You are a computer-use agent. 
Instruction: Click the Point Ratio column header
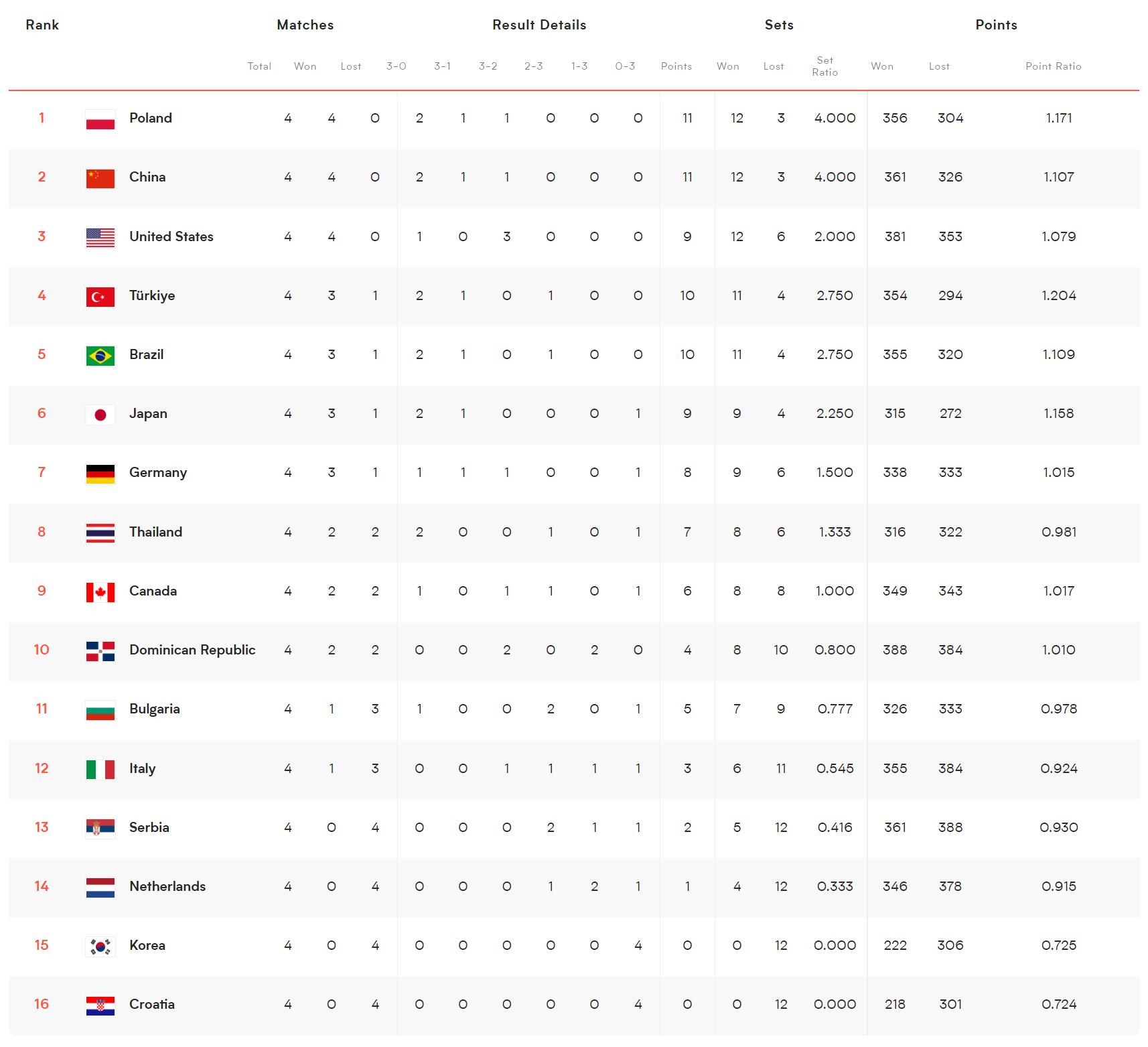[x=1053, y=66]
